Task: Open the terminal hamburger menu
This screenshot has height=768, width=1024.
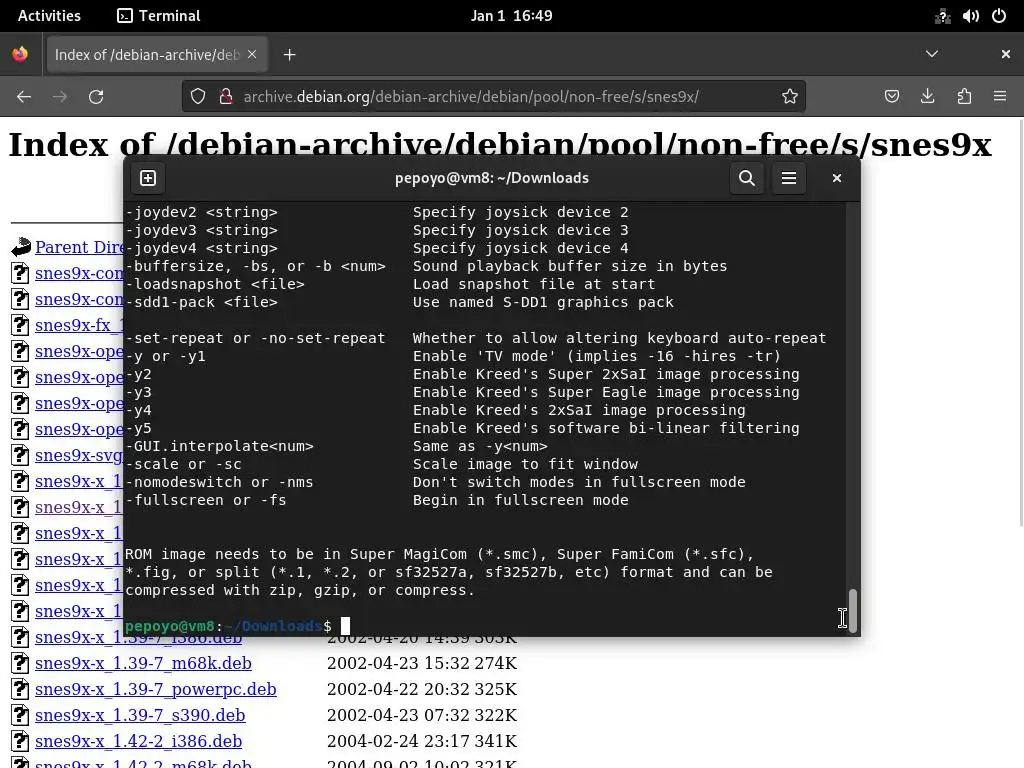Action: coord(789,178)
